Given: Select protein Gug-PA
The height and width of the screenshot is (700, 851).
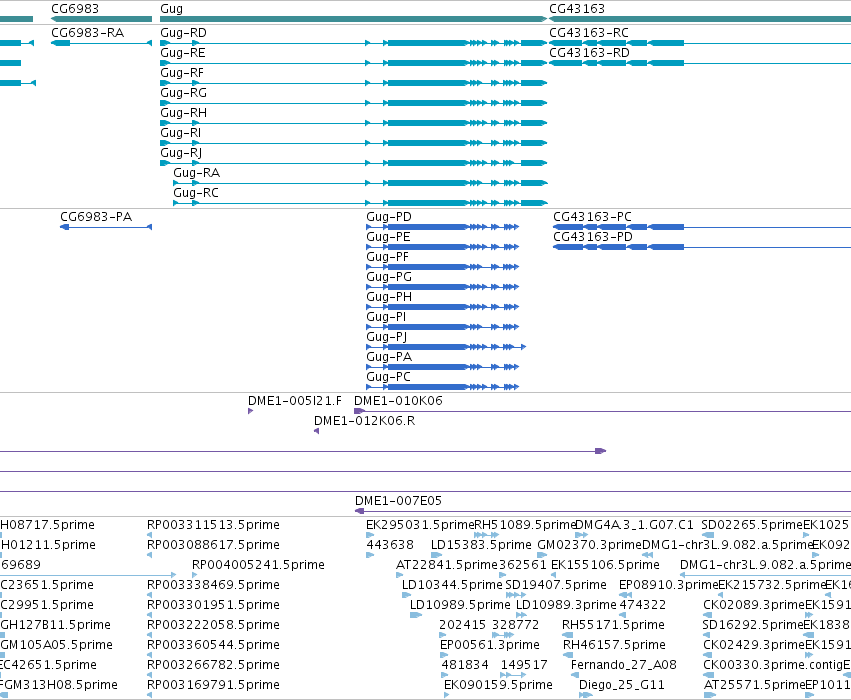Looking at the screenshot, I should tap(389, 357).
